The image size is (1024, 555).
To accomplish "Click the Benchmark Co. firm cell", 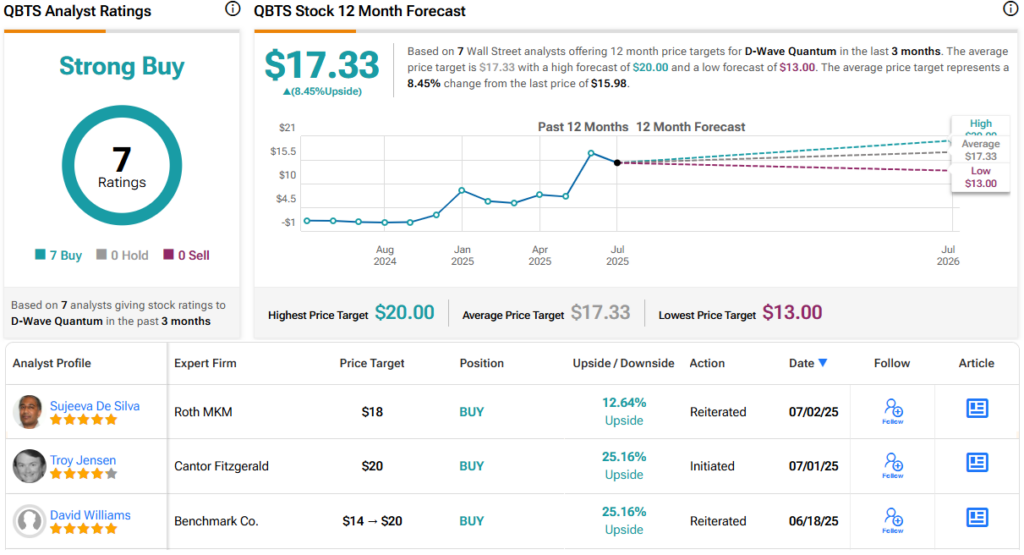I will (x=216, y=521).
